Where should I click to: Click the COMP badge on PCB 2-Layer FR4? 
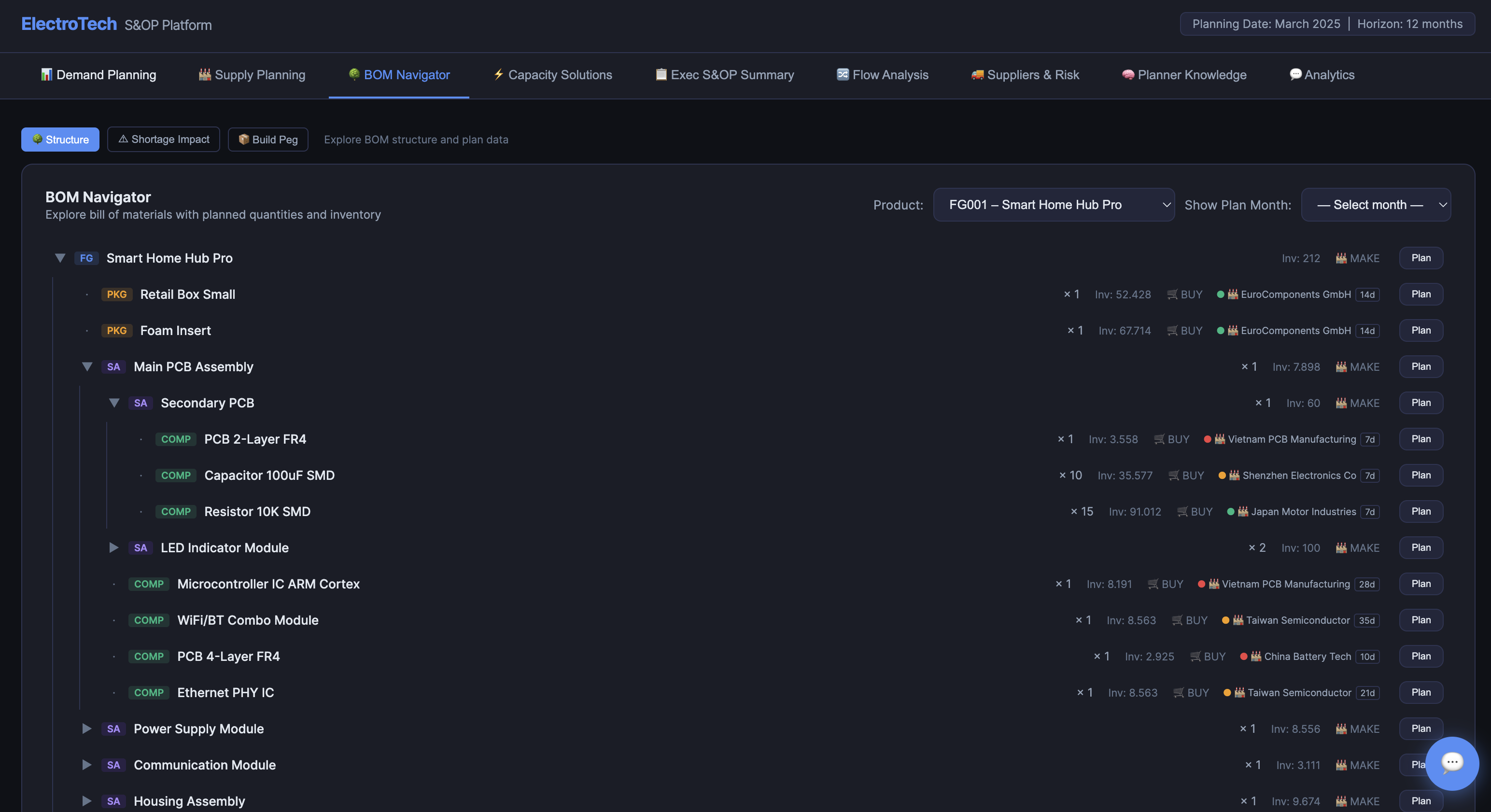pos(176,439)
